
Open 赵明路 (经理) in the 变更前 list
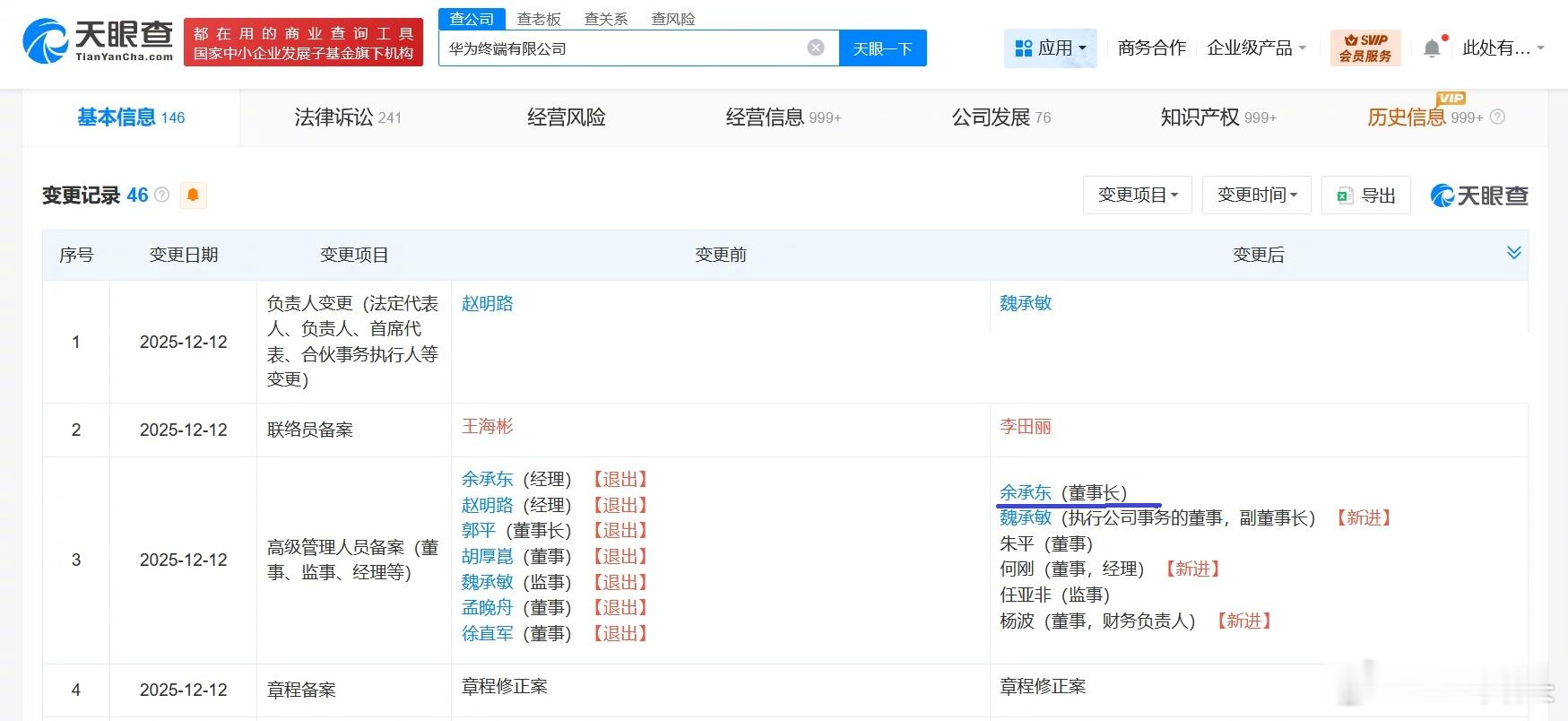point(488,505)
